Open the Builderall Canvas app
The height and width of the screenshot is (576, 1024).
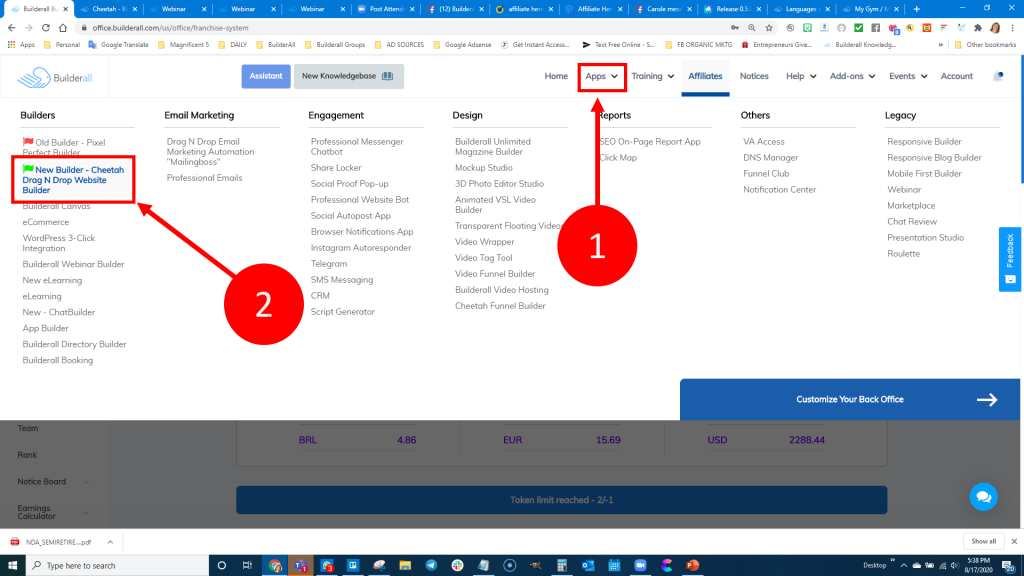(x=56, y=206)
